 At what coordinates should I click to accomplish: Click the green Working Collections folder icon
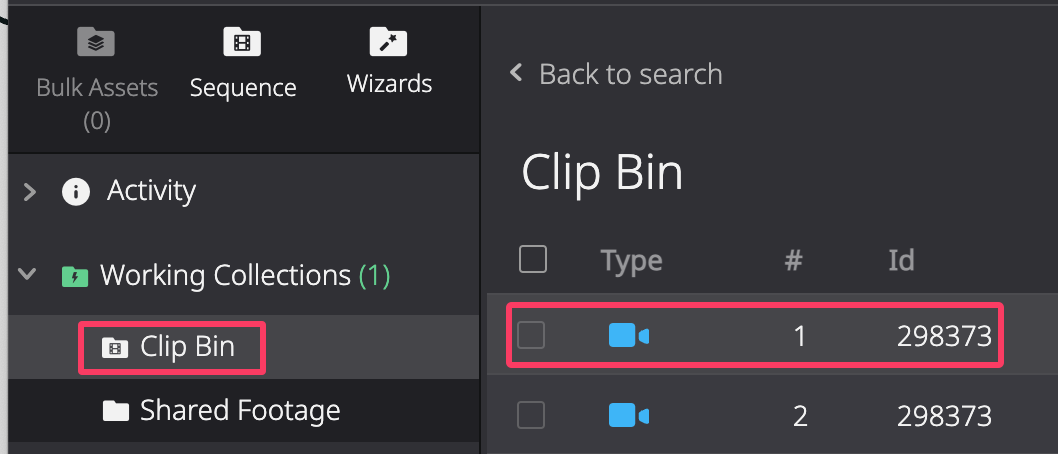pyautogui.click(x=75, y=277)
